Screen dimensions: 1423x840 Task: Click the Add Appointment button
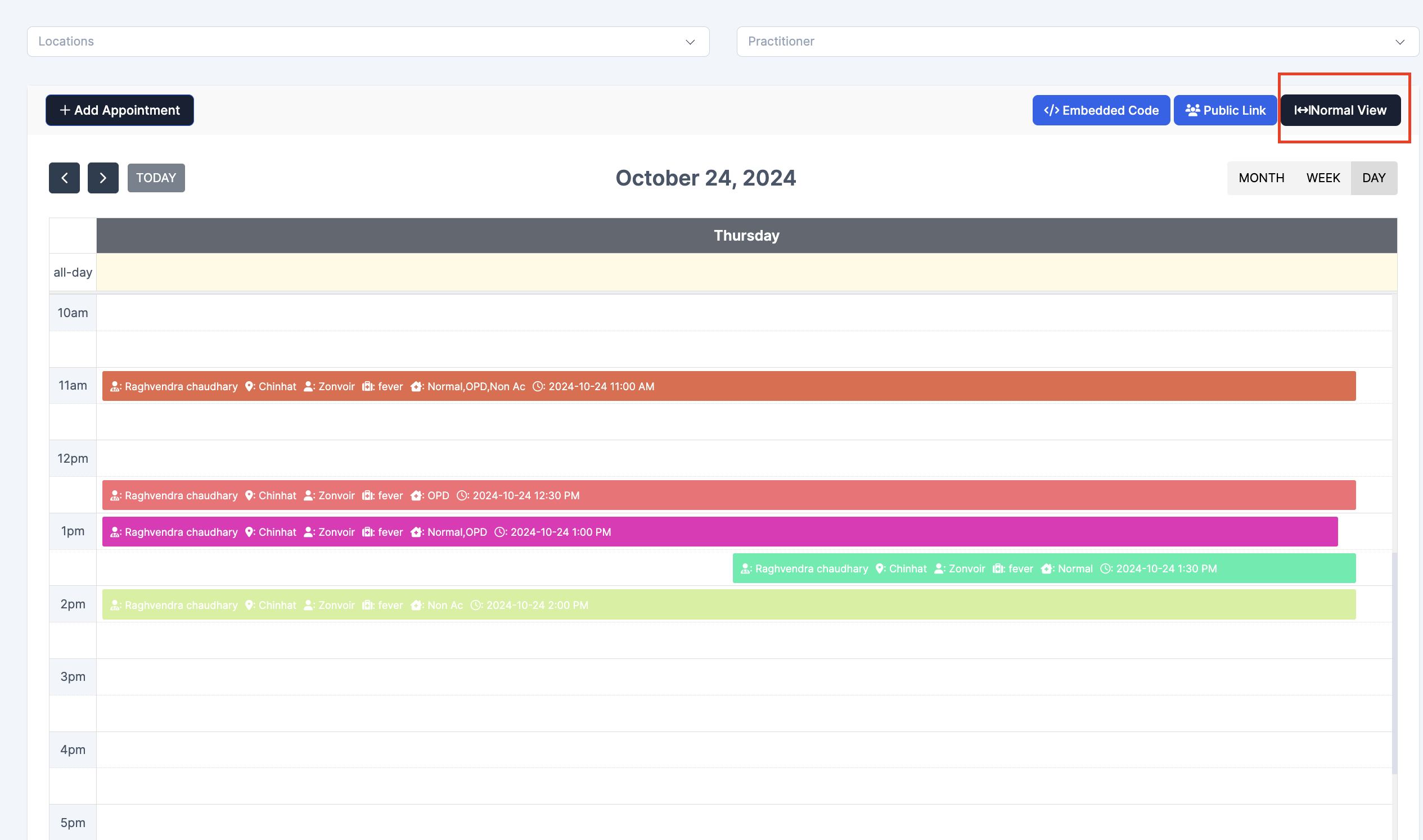point(119,110)
